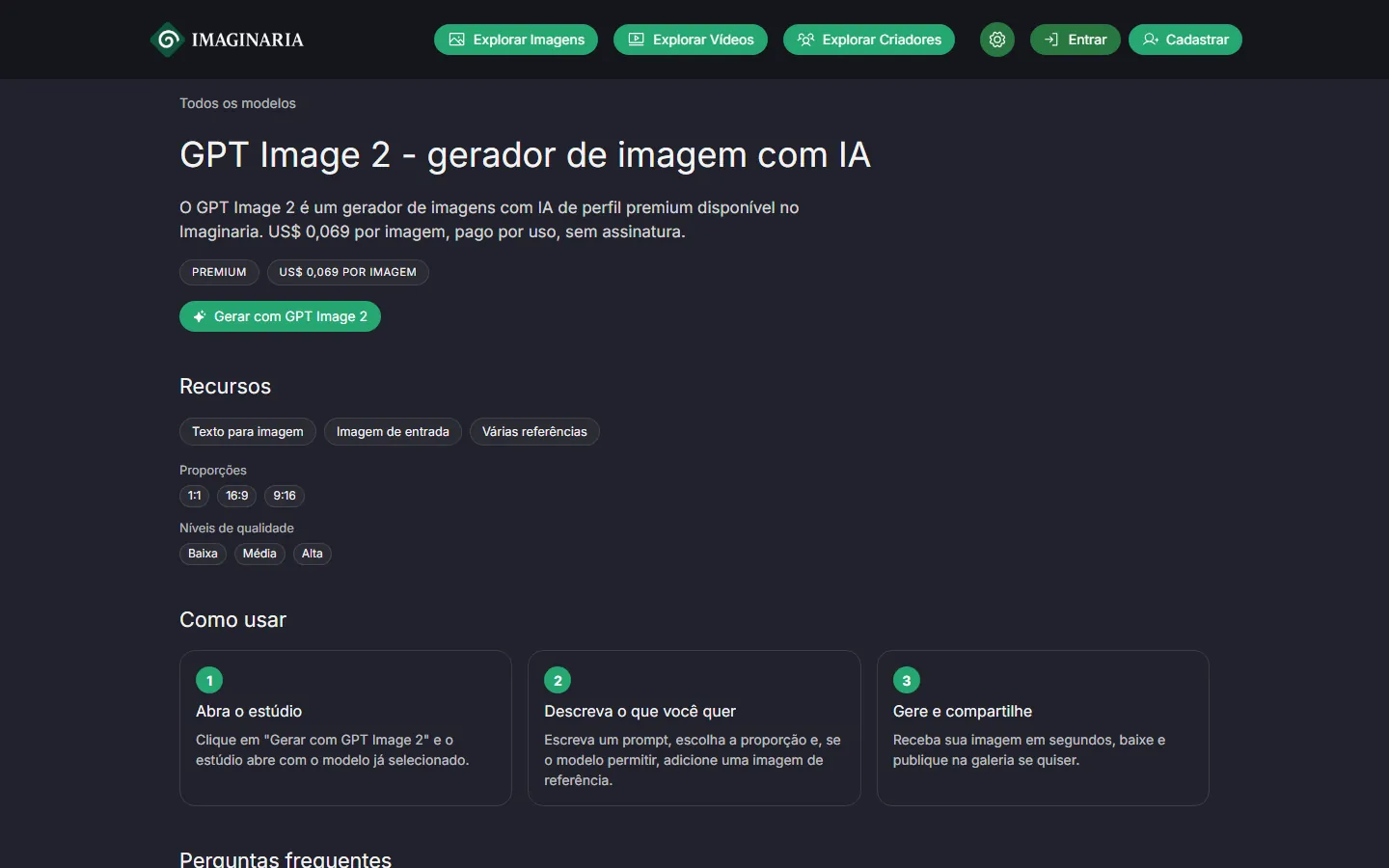Click the sparkle icon on Gerar button
The width and height of the screenshot is (1389, 868).
tap(200, 316)
